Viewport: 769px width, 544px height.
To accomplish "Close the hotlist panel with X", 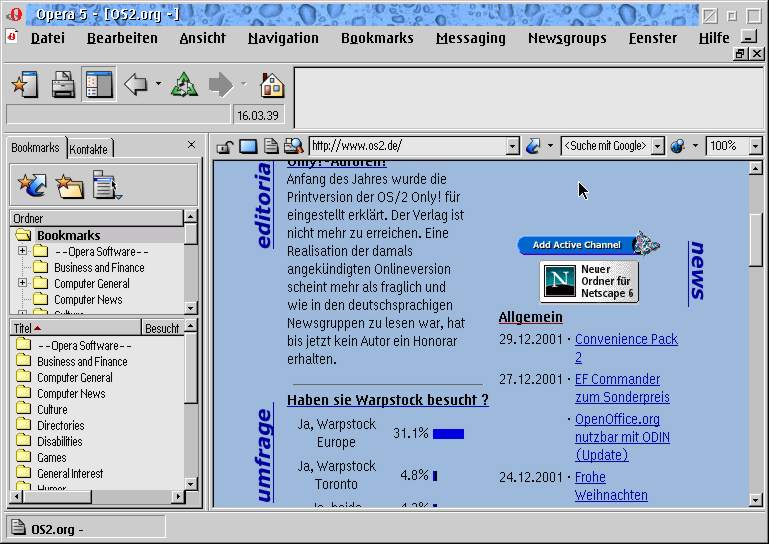I will click(x=191, y=145).
